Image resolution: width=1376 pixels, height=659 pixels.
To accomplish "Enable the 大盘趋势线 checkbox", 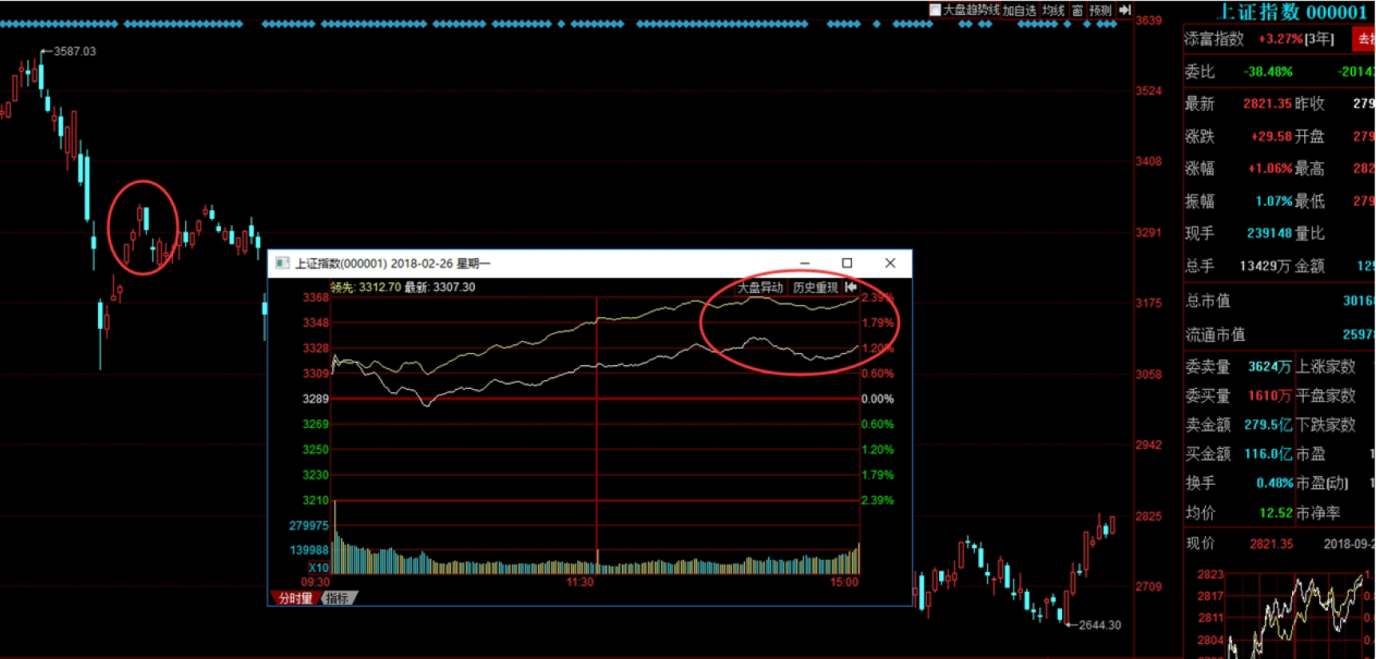I will [x=935, y=10].
